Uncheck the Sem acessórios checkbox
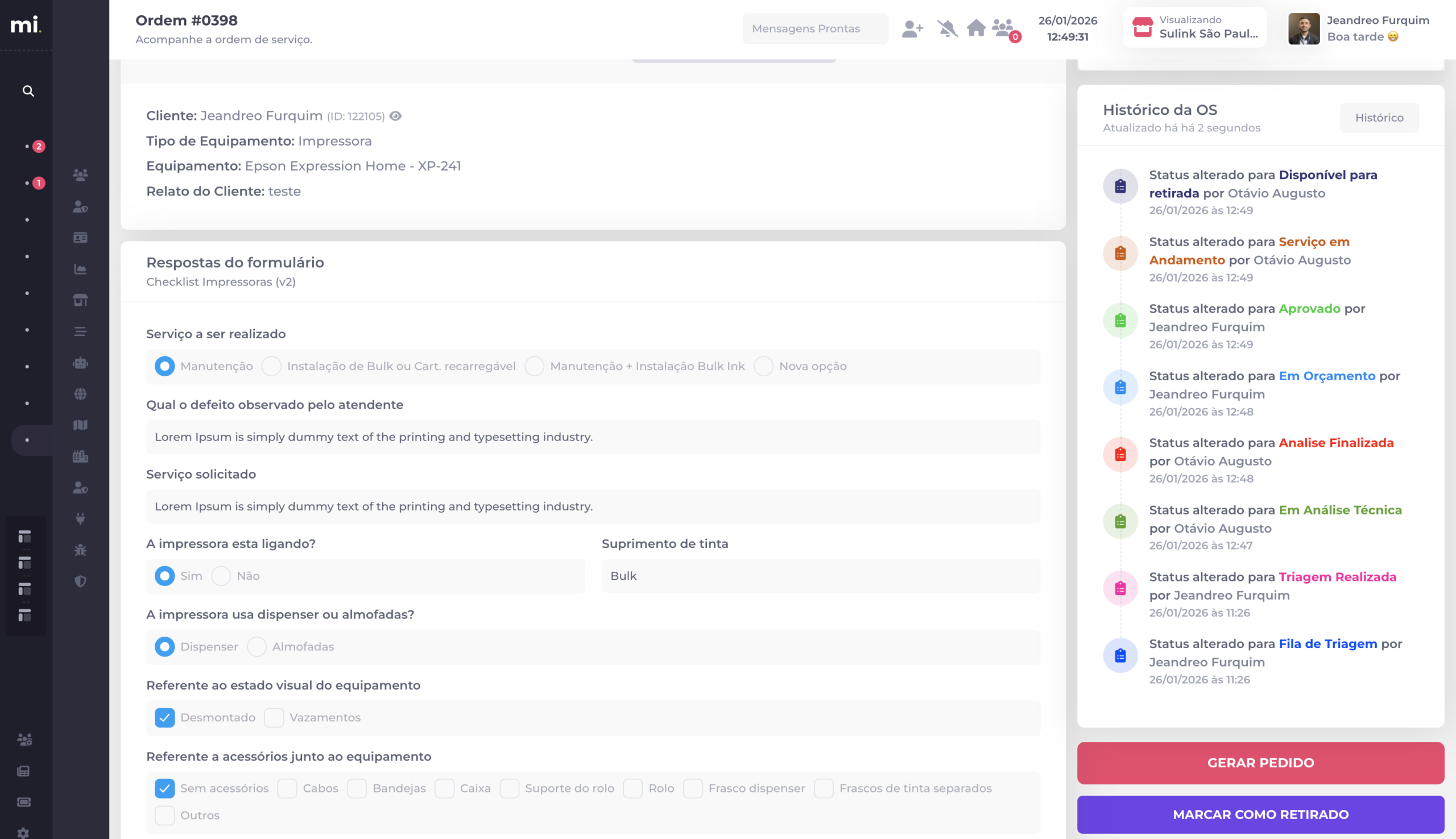 164,788
